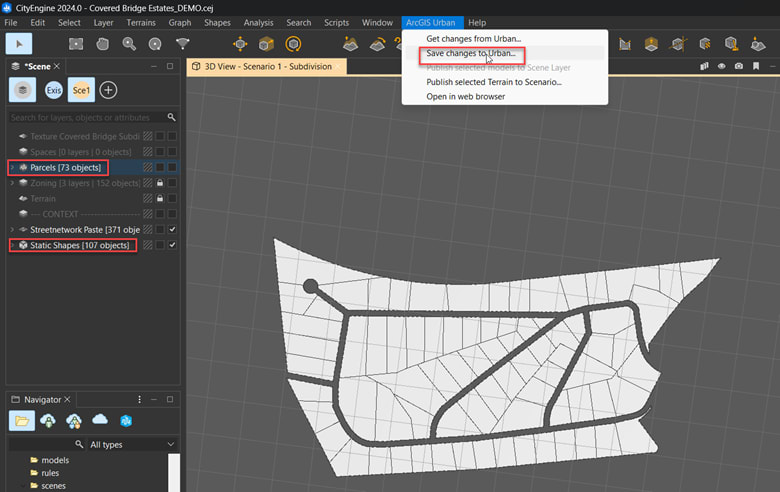Toggle the lock checkbox of Streetnetwork Paste layer
The image size is (780, 492).
tap(160, 229)
